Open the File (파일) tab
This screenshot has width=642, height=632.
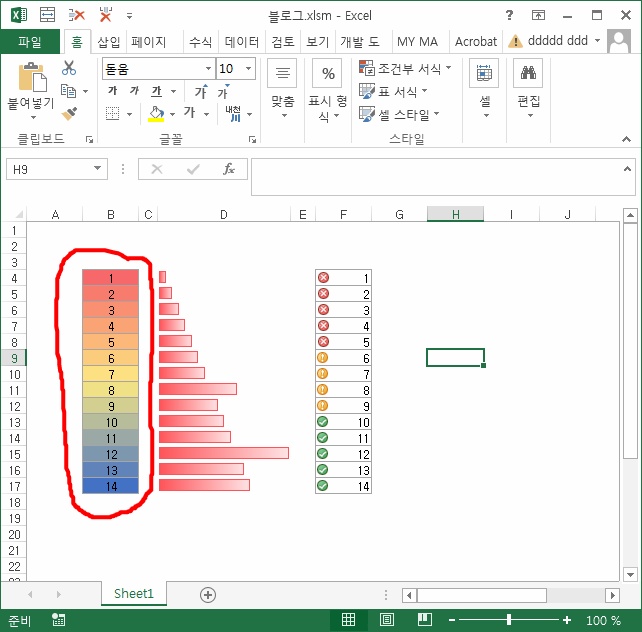click(x=30, y=41)
